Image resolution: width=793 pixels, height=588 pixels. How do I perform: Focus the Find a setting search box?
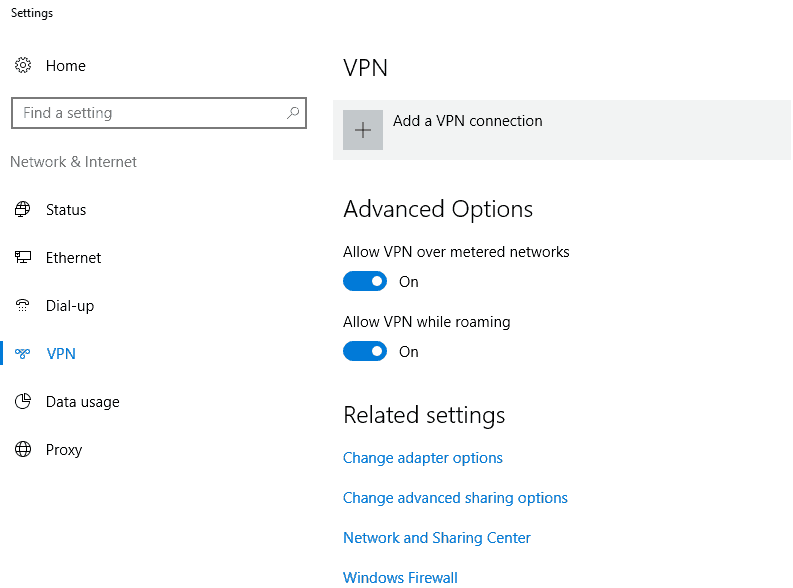(159, 113)
